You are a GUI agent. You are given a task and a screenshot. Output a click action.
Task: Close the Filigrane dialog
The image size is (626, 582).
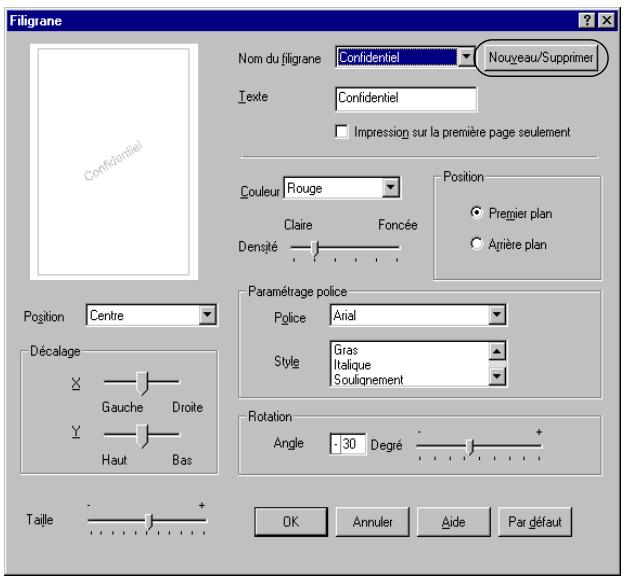pos(606,20)
